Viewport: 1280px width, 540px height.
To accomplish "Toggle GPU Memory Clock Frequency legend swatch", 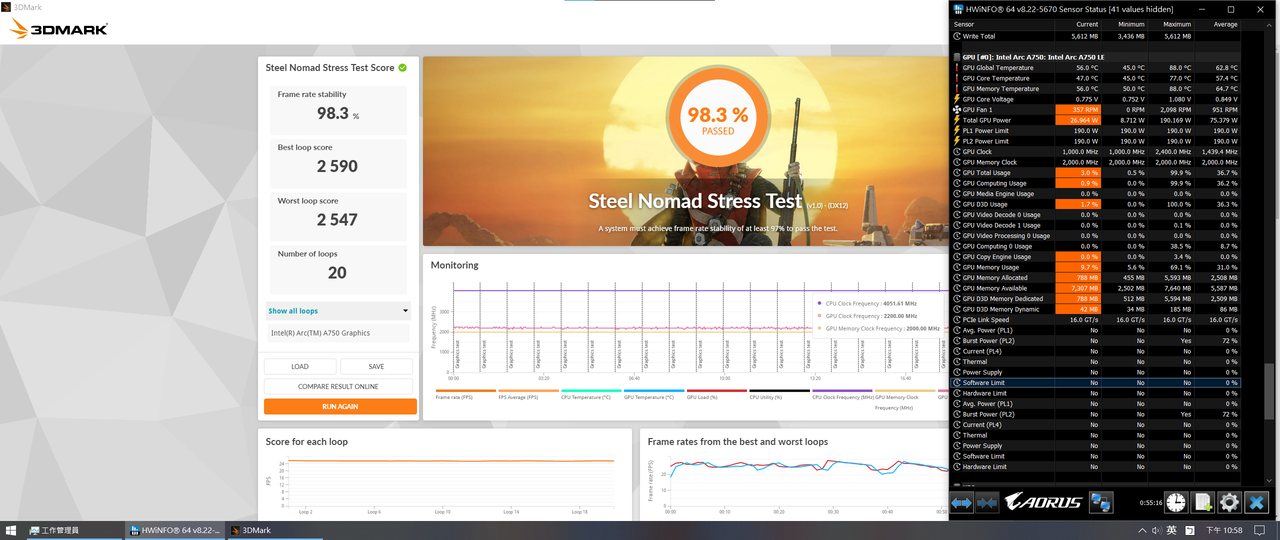I will tap(905, 391).
